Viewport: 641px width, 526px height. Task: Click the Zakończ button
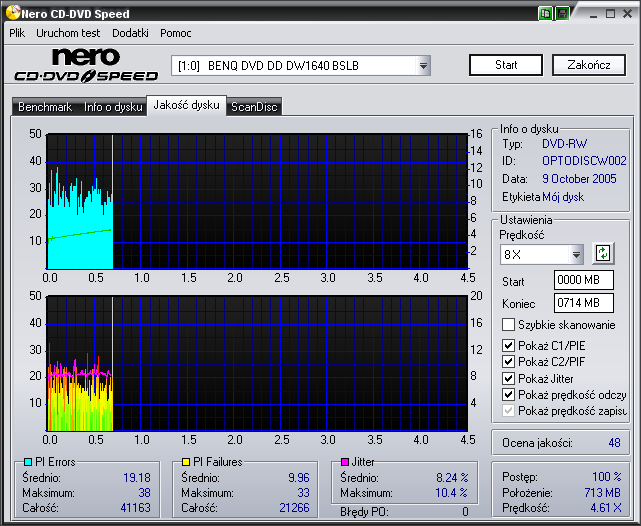589,65
